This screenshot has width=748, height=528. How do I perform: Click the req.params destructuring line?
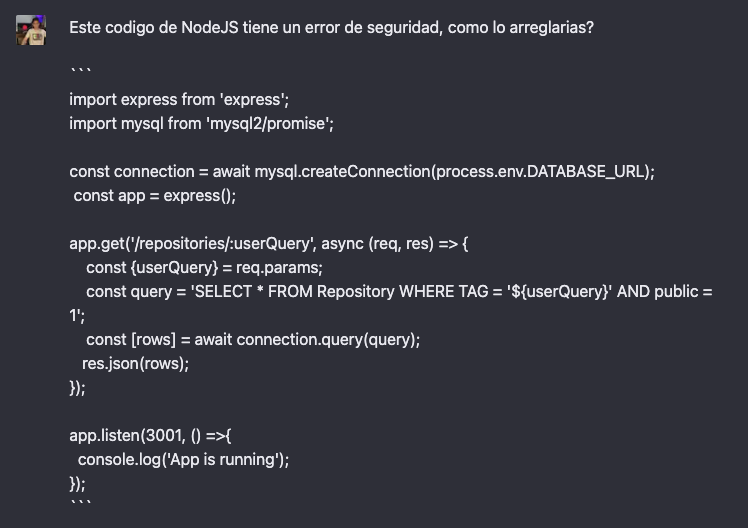(x=204, y=268)
